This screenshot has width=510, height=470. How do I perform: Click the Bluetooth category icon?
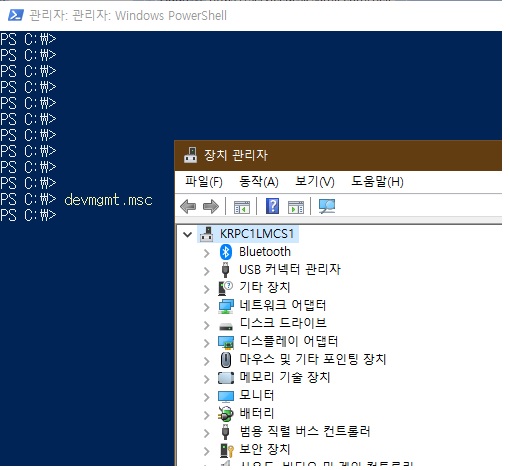pos(226,252)
